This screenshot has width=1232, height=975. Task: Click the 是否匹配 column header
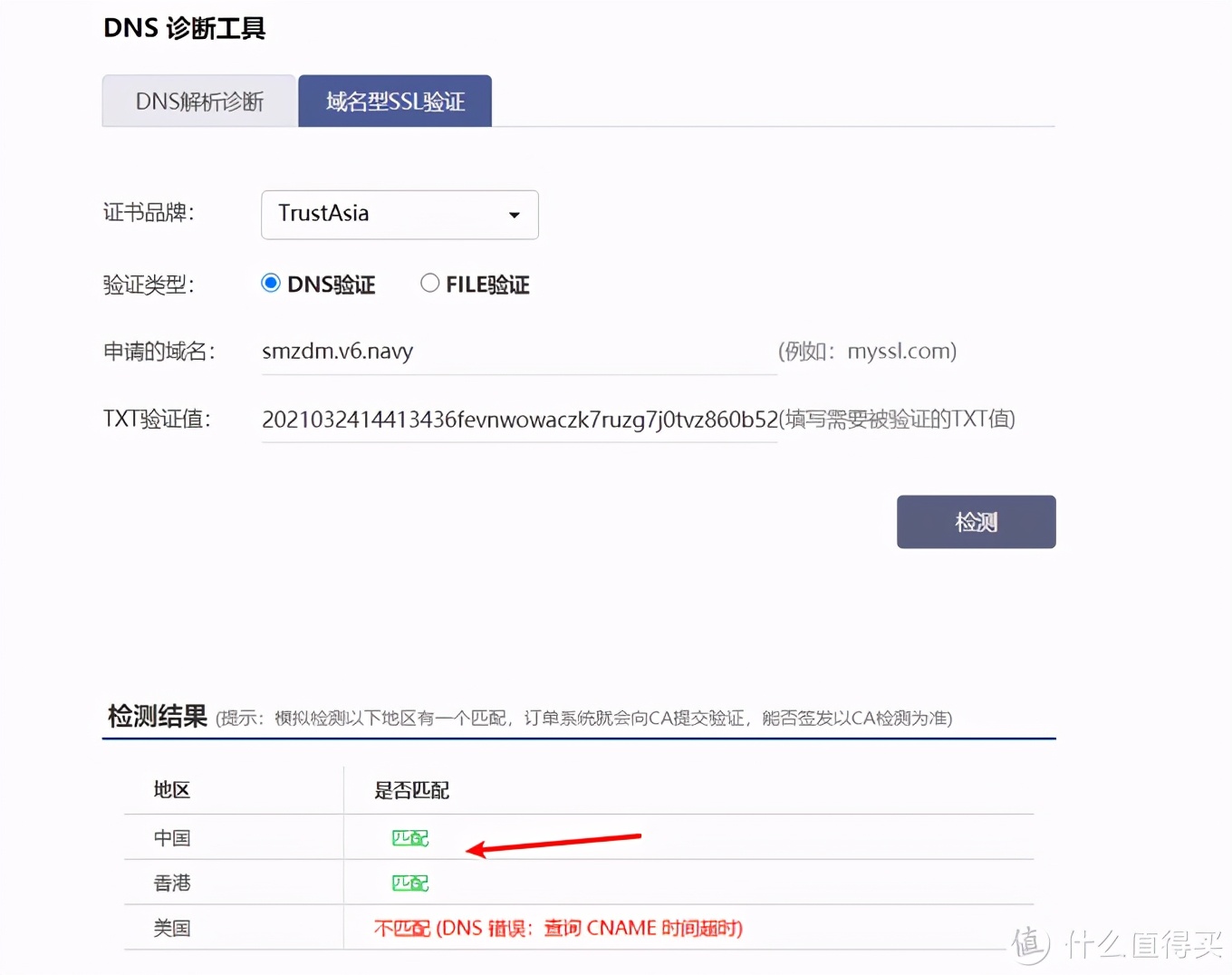410,789
